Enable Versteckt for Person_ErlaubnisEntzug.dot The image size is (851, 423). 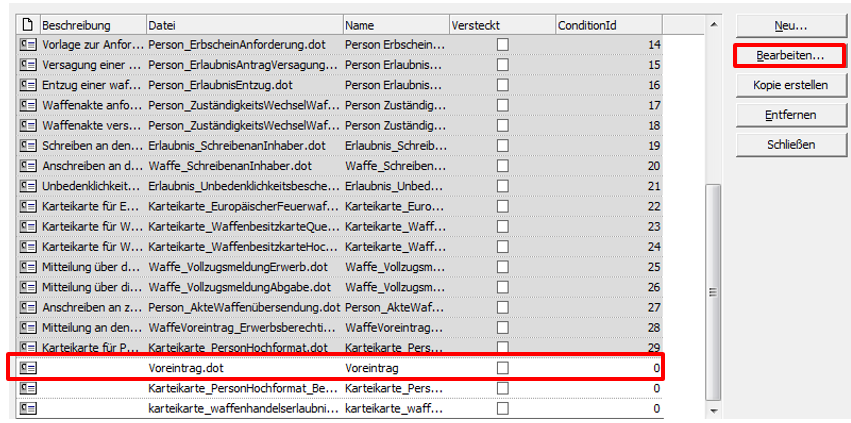coord(502,85)
